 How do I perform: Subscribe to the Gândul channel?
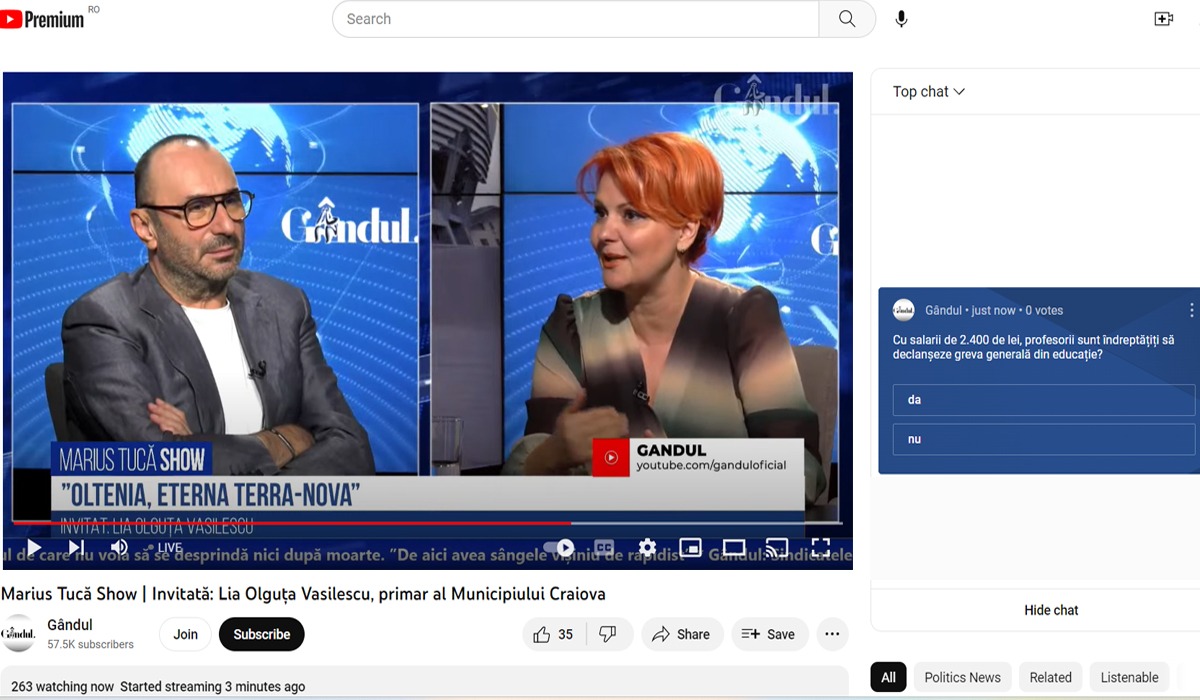[262, 634]
